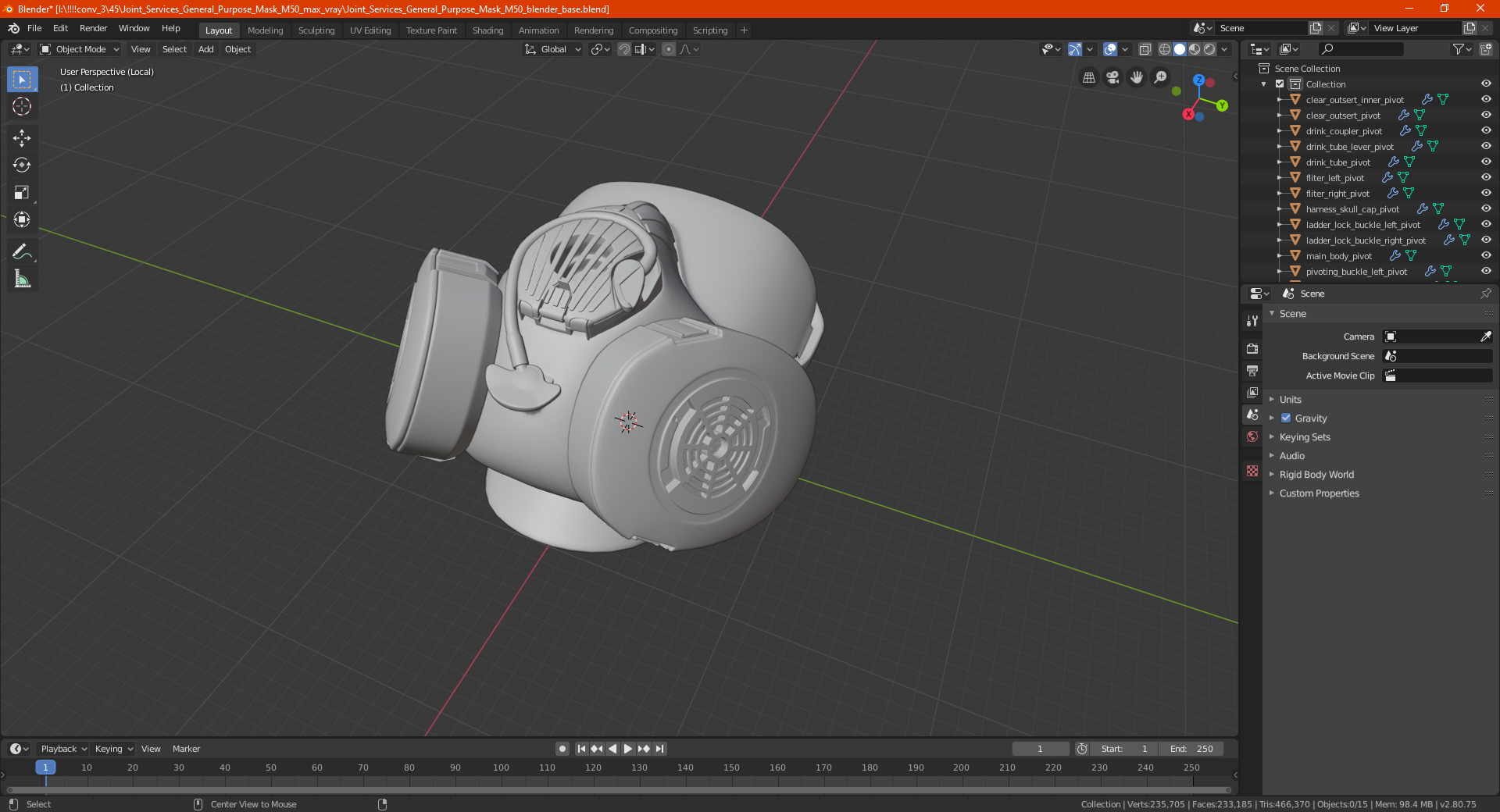Toggle the camera view icon

pyautogui.click(x=1112, y=77)
